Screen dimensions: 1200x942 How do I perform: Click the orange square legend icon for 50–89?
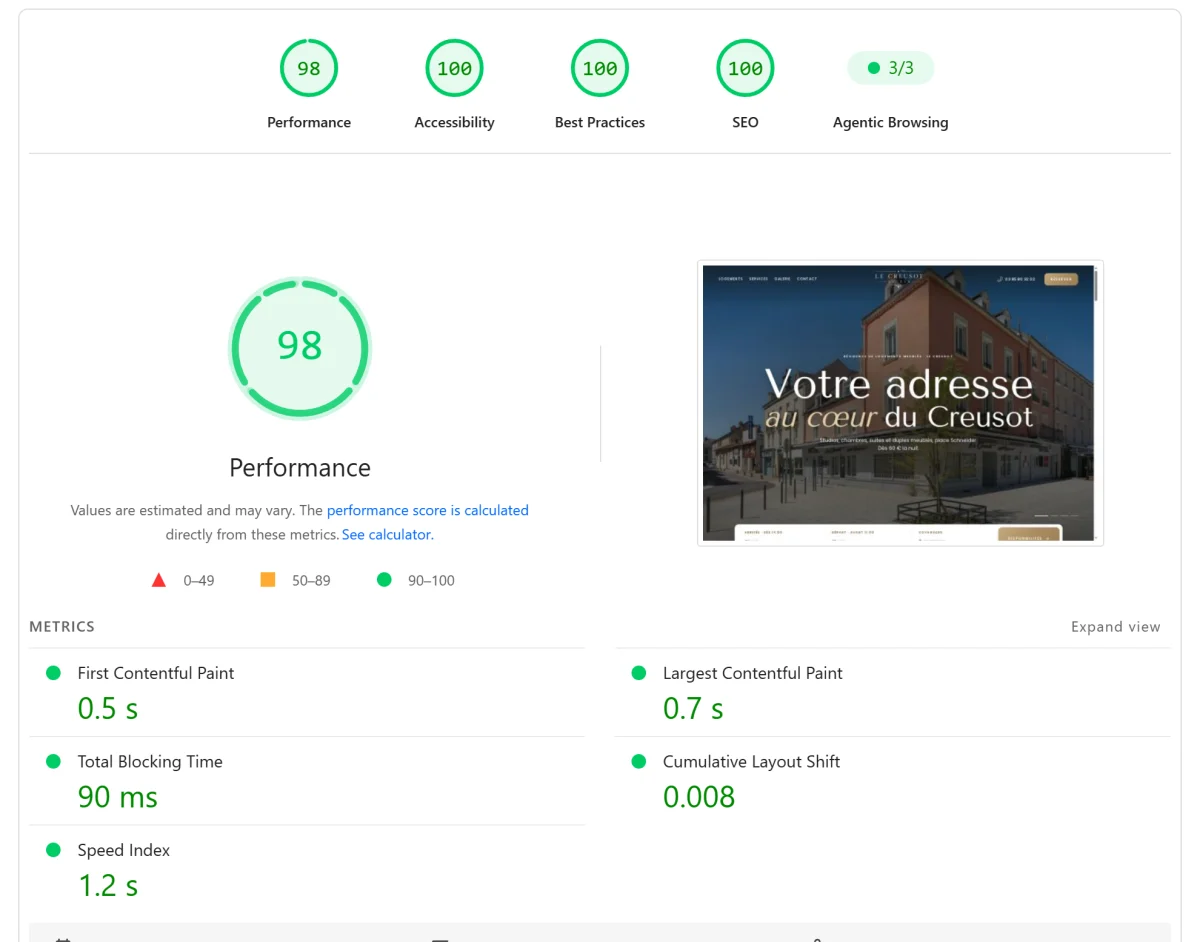click(268, 579)
